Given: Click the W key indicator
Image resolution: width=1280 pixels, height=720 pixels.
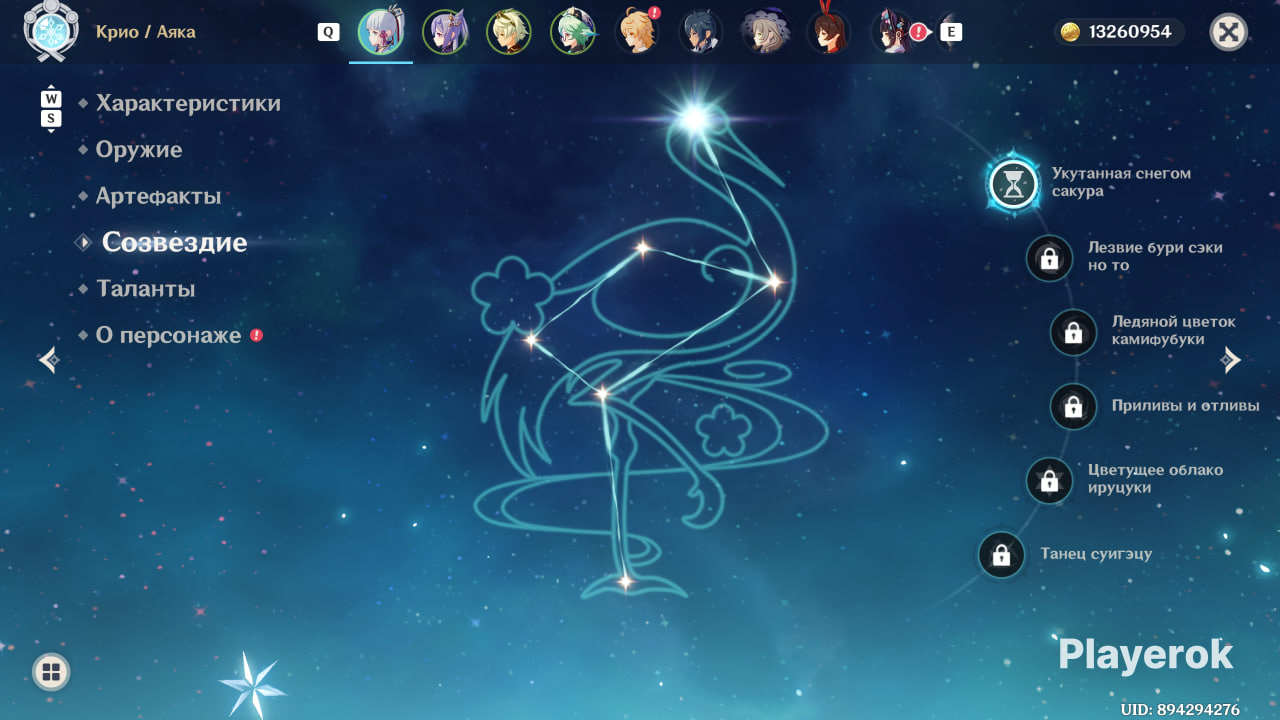Looking at the screenshot, I should pos(51,99).
